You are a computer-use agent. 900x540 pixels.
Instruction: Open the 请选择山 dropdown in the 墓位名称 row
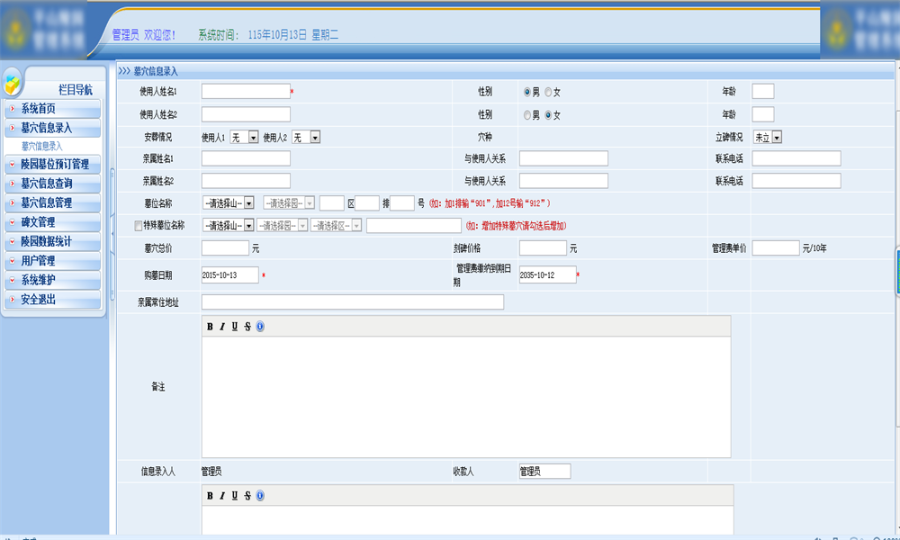click(x=228, y=203)
